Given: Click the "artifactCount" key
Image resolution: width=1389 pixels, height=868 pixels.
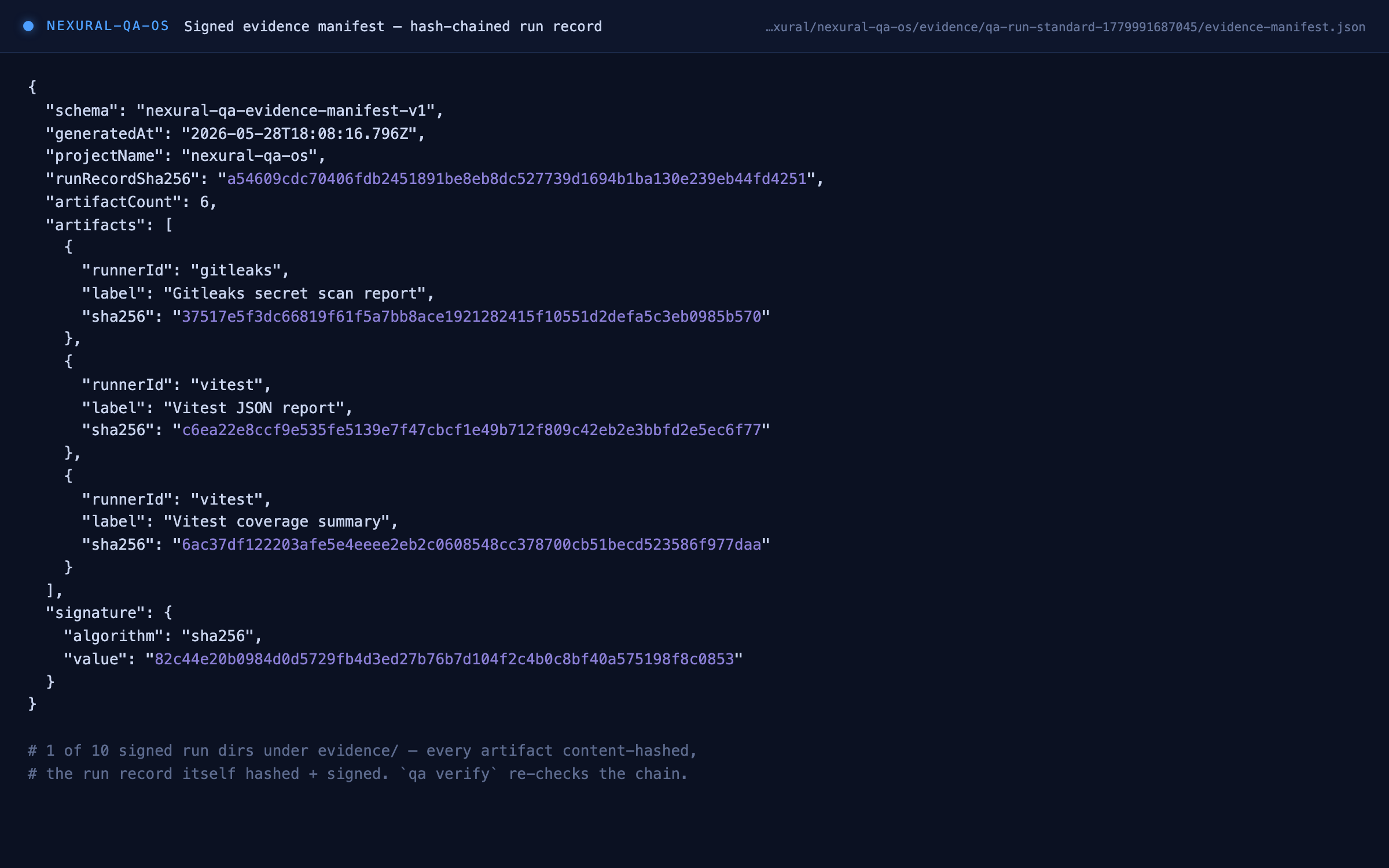Looking at the screenshot, I should click(114, 202).
